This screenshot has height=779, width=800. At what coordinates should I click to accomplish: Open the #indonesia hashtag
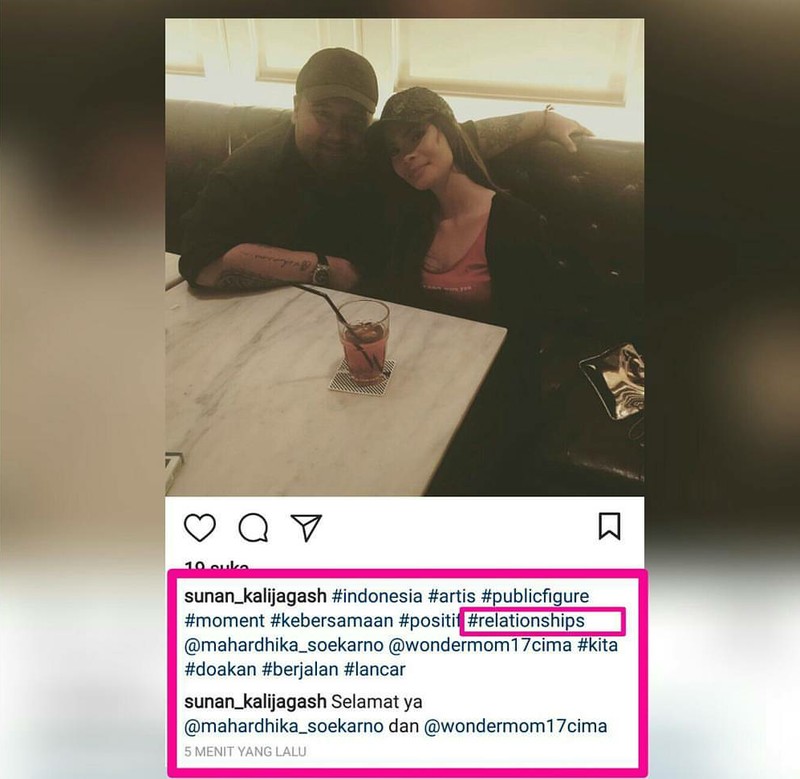click(x=377, y=596)
